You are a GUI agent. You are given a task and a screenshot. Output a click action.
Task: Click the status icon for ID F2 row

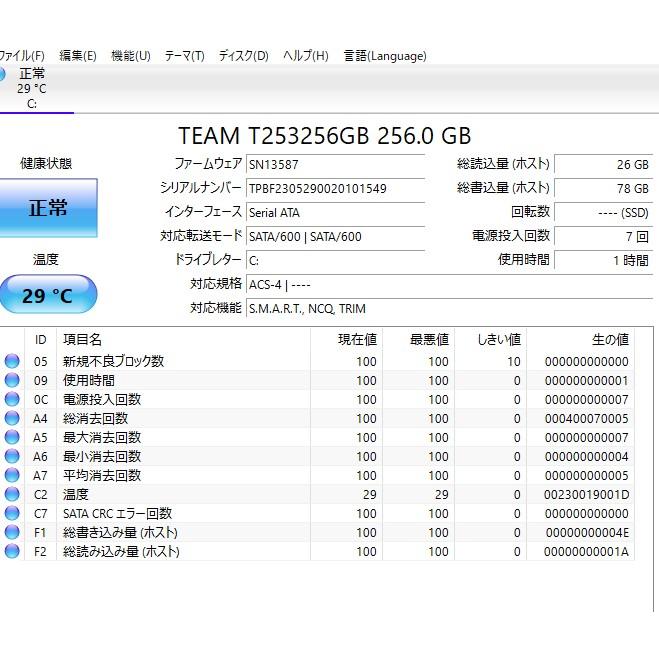[12, 551]
